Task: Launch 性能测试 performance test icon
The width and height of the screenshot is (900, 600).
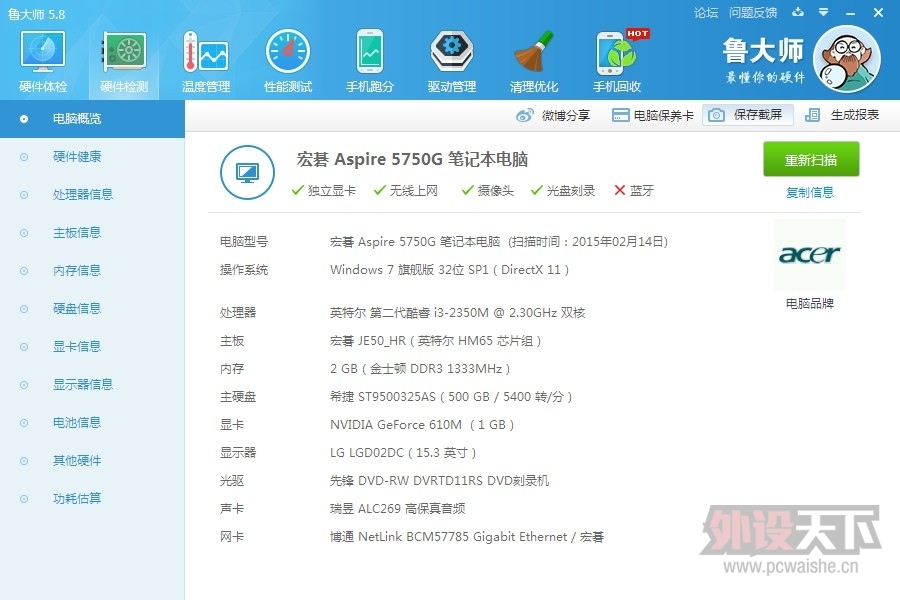Action: tap(288, 52)
